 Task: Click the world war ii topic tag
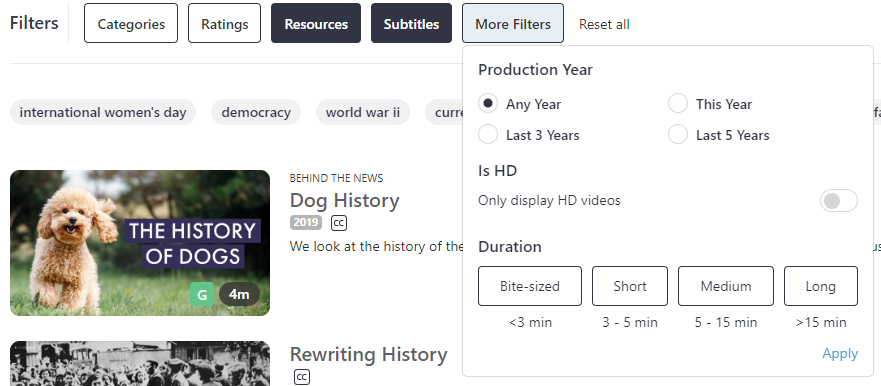(x=362, y=112)
